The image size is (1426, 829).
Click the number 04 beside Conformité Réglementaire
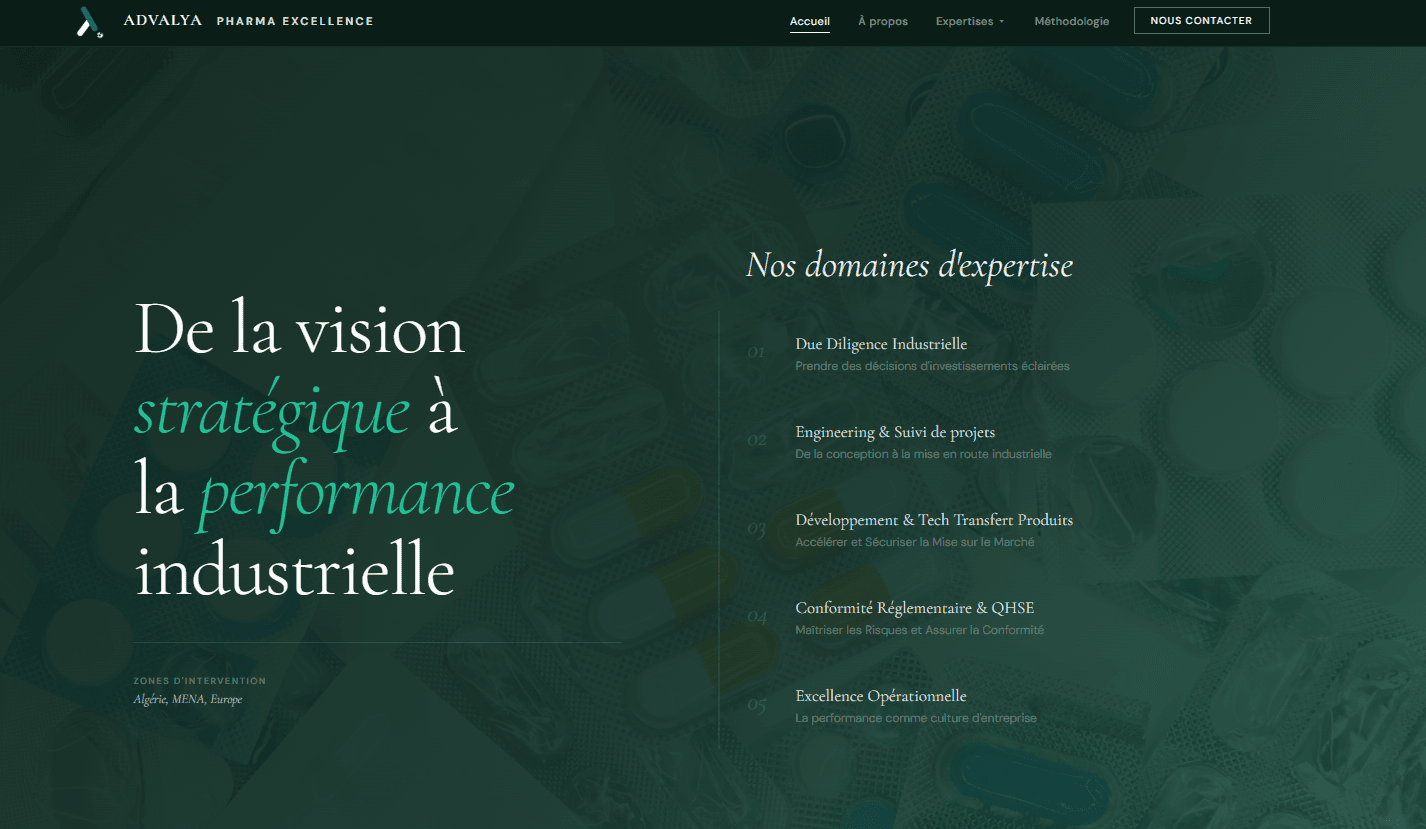(x=757, y=617)
